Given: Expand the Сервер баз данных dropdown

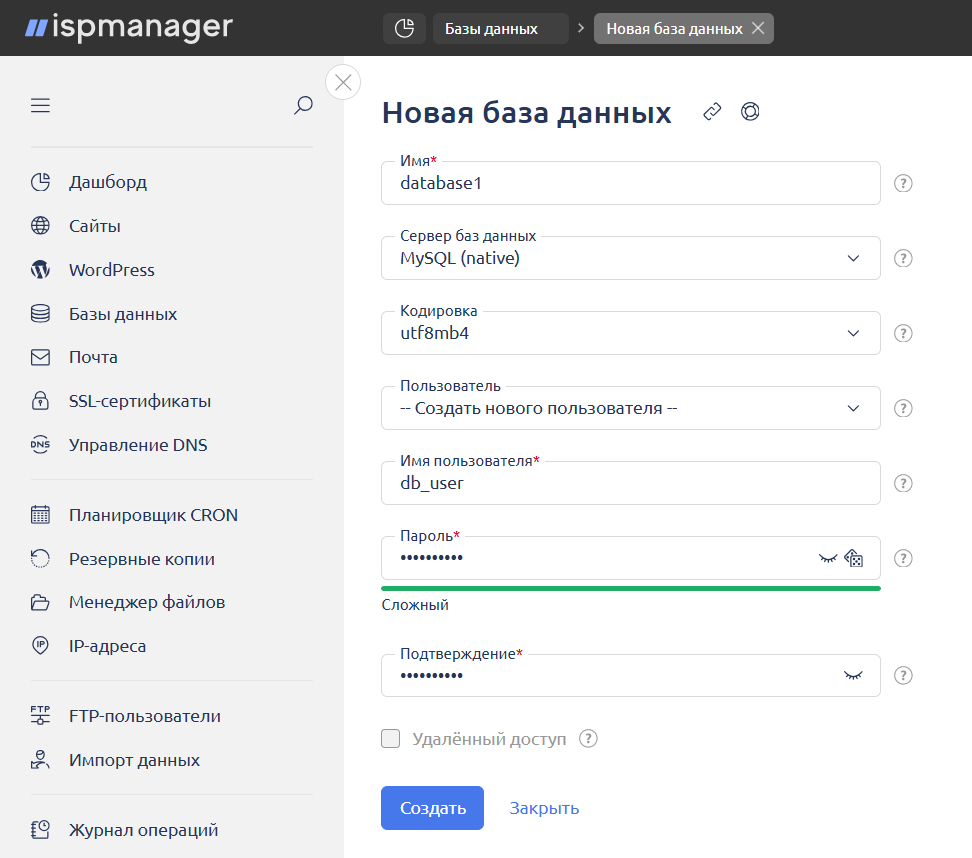Looking at the screenshot, I should point(631,258).
